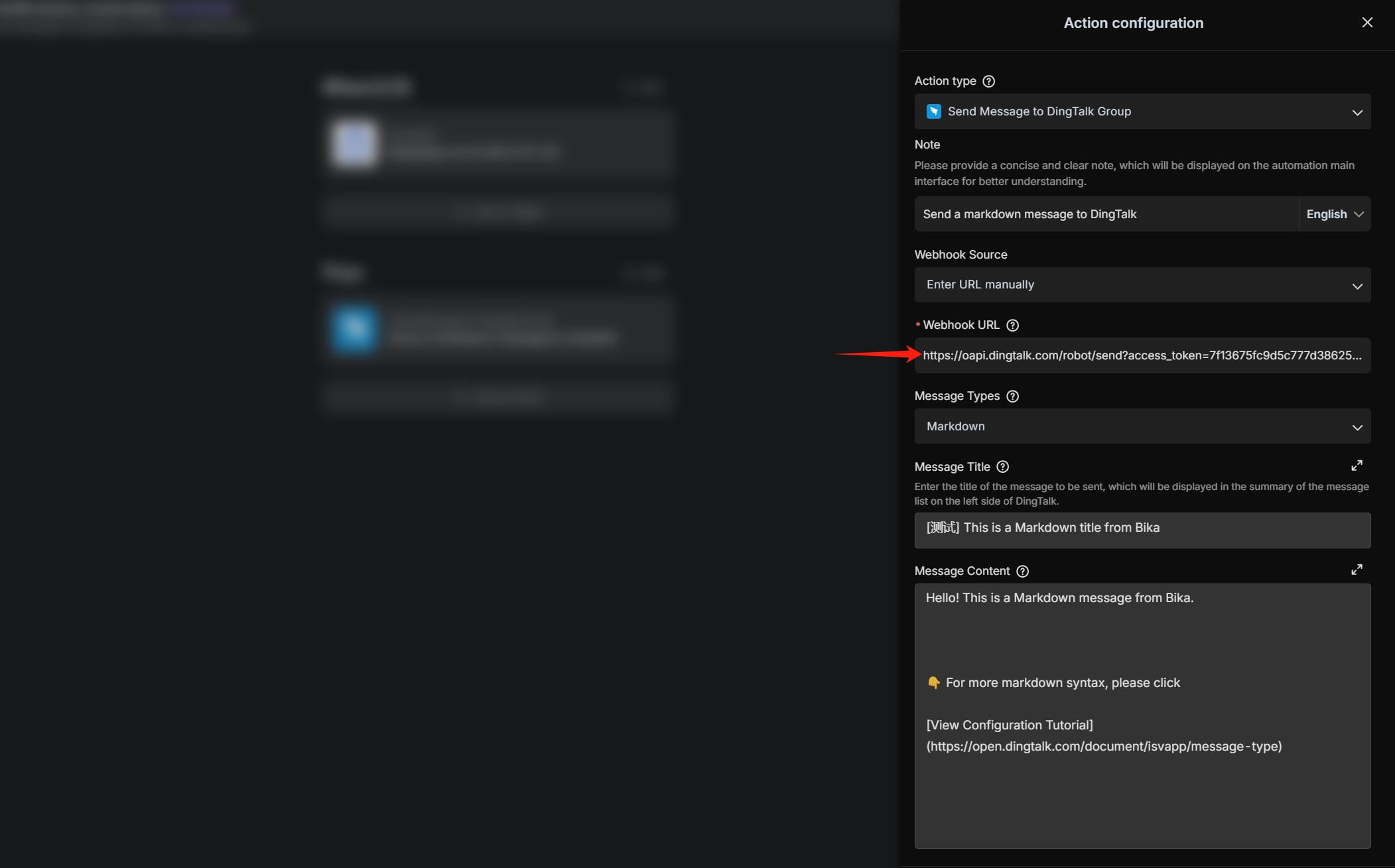Click the Message Title description text
This screenshot has width=1395, height=868.
[1142, 494]
